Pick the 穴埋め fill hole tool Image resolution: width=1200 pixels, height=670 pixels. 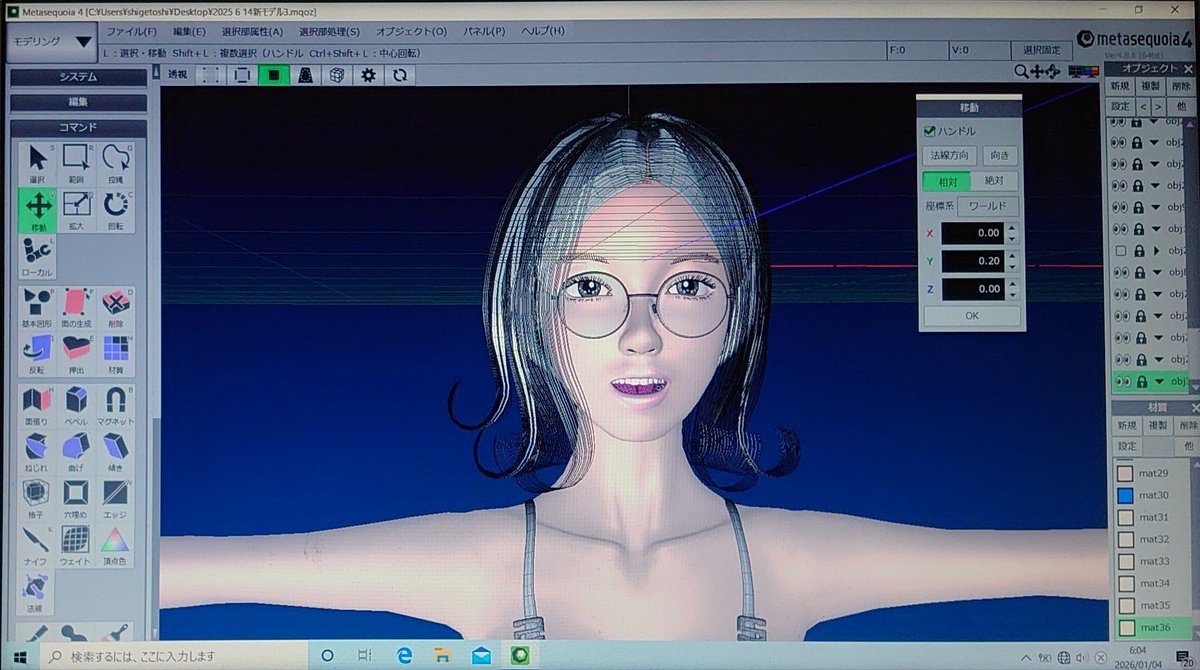76,498
